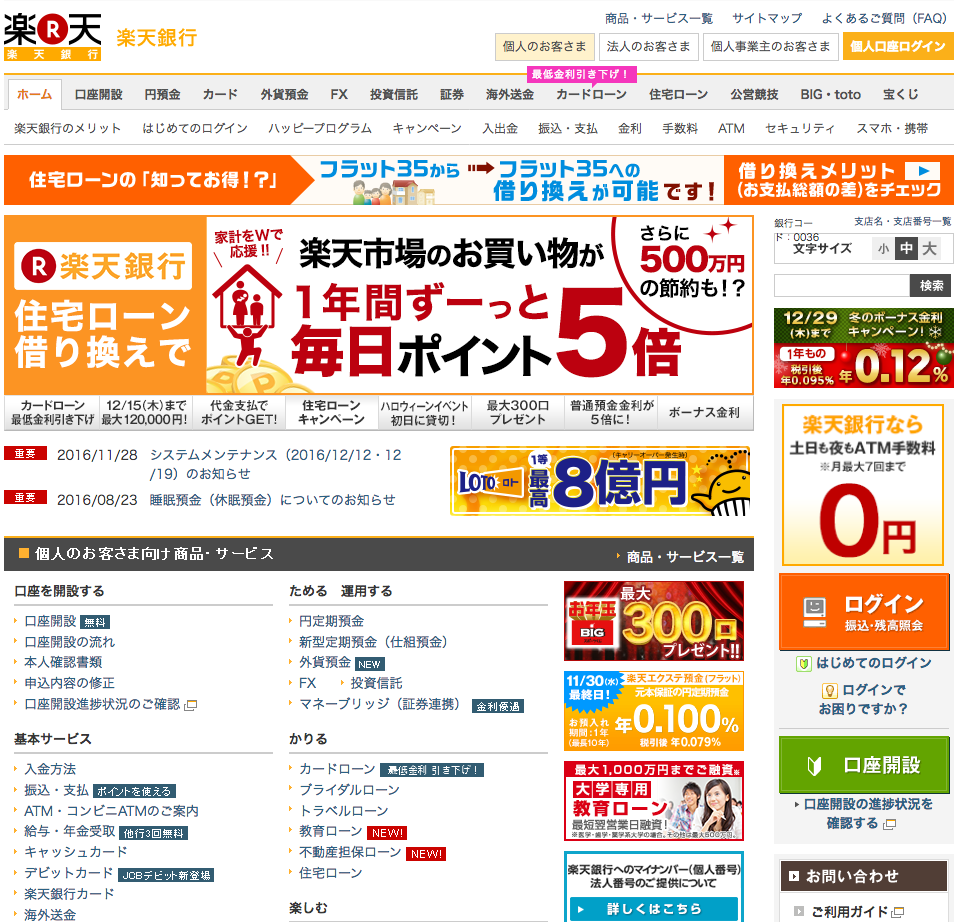
Task: Click the NEW! badge next to 不動産担保ローン
Action: pyautogui.click(x=426, y=854)
